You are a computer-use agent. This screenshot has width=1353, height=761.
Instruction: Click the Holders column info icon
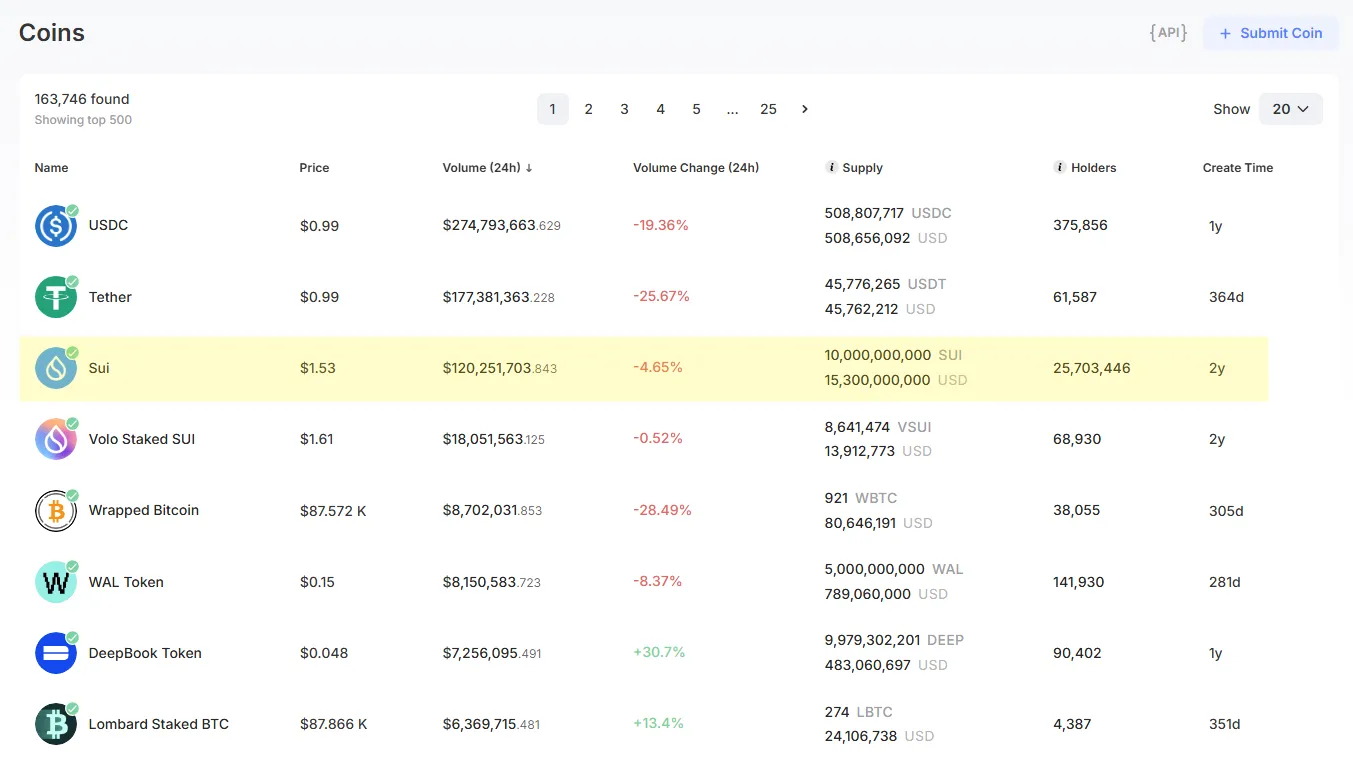click(1059, 168)
